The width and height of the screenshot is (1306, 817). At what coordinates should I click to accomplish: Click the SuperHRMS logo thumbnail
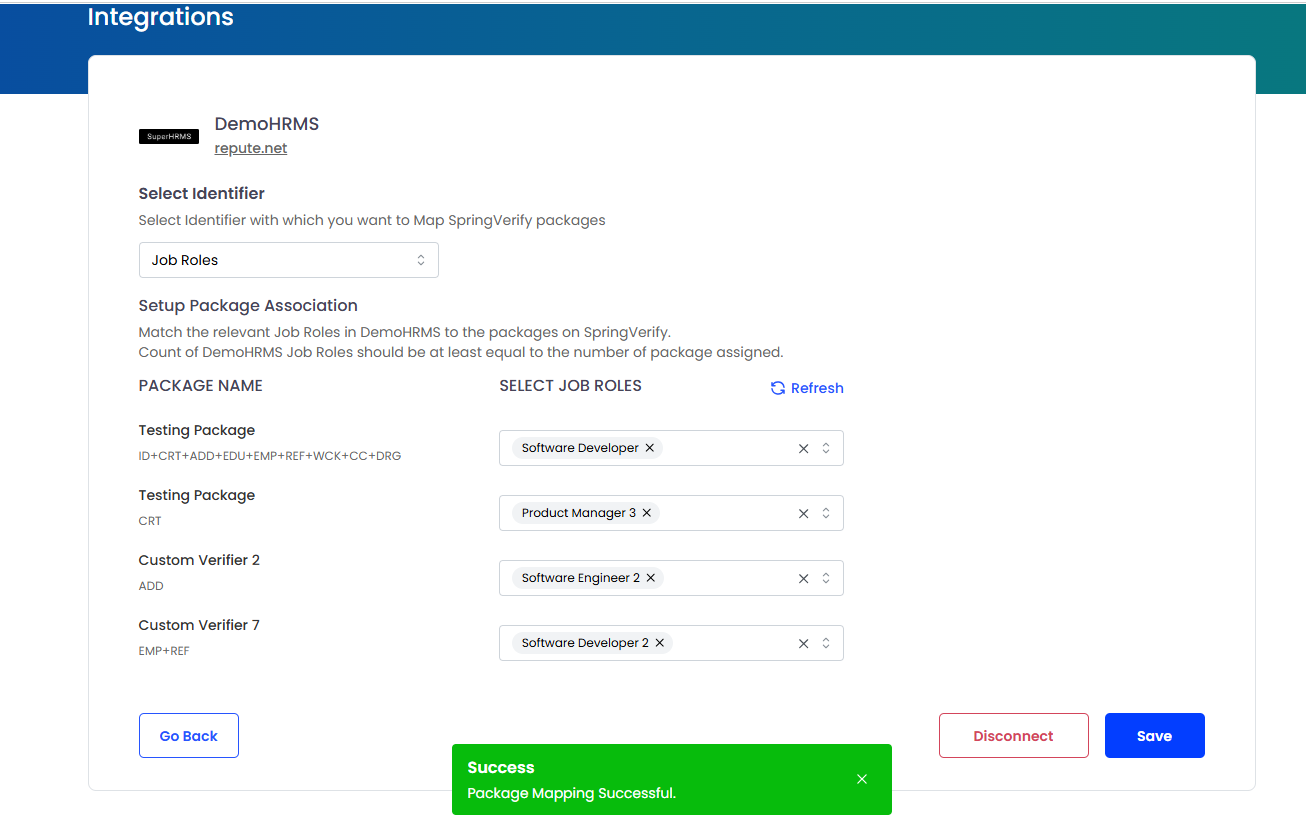pyautogui.click(x=168, y=136)
